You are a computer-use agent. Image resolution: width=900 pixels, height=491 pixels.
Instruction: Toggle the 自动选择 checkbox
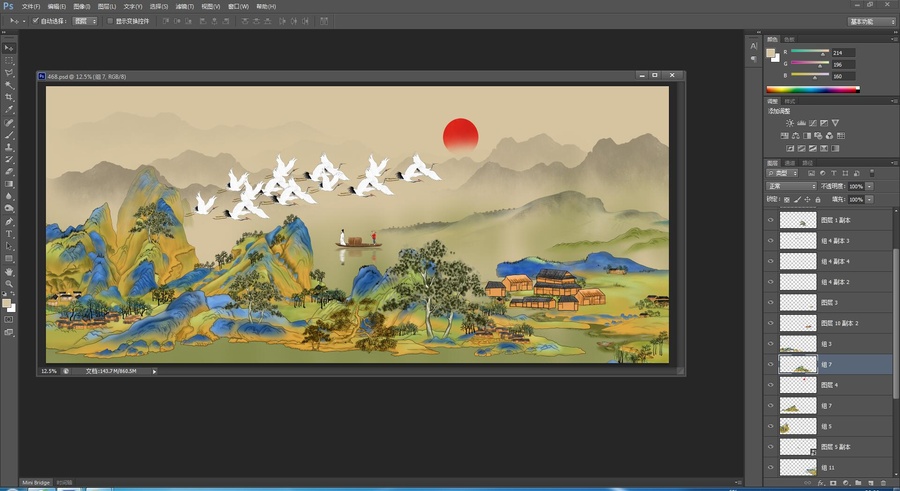pos(36,21)
